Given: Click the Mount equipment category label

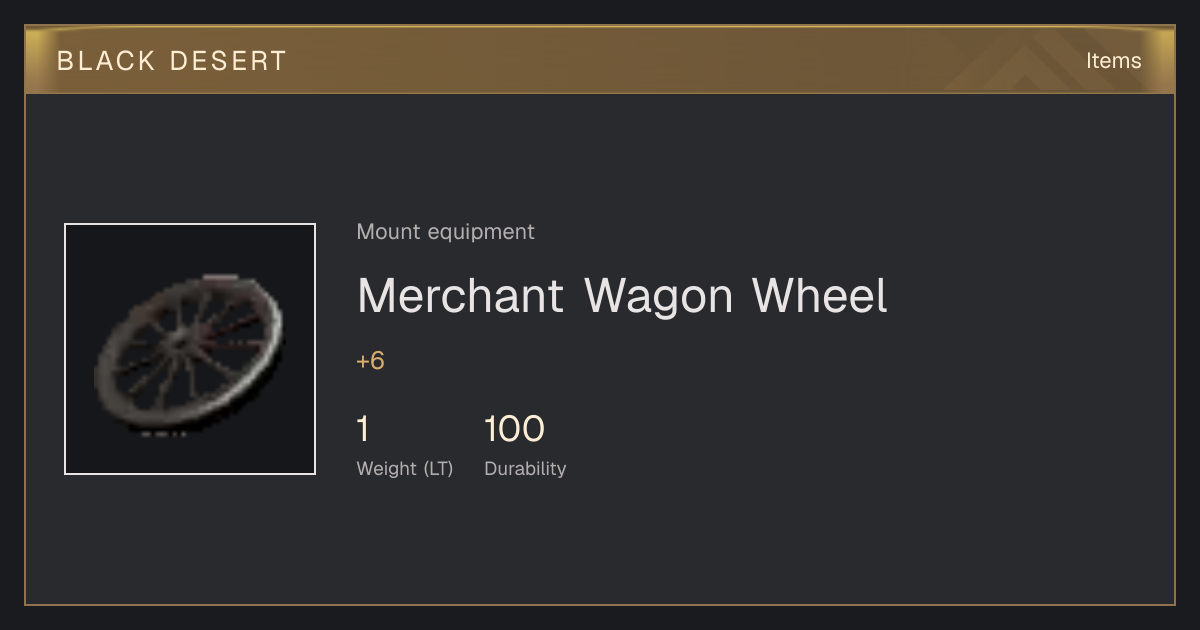Looking at the screenshot, I should (x=445, y=232).
